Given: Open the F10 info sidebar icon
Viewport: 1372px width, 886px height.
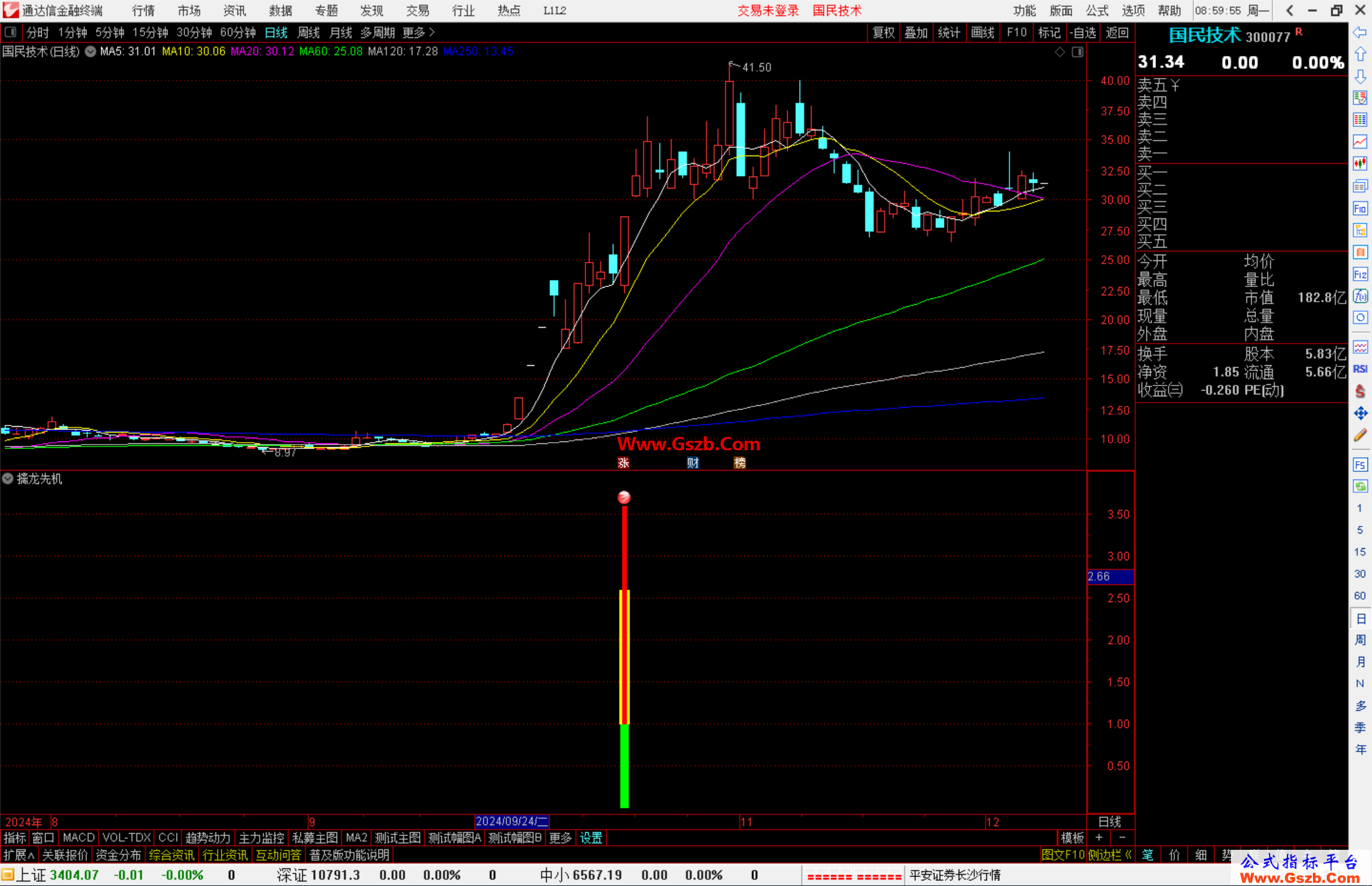Looking at the screenshot, I should click(1360, 208).
